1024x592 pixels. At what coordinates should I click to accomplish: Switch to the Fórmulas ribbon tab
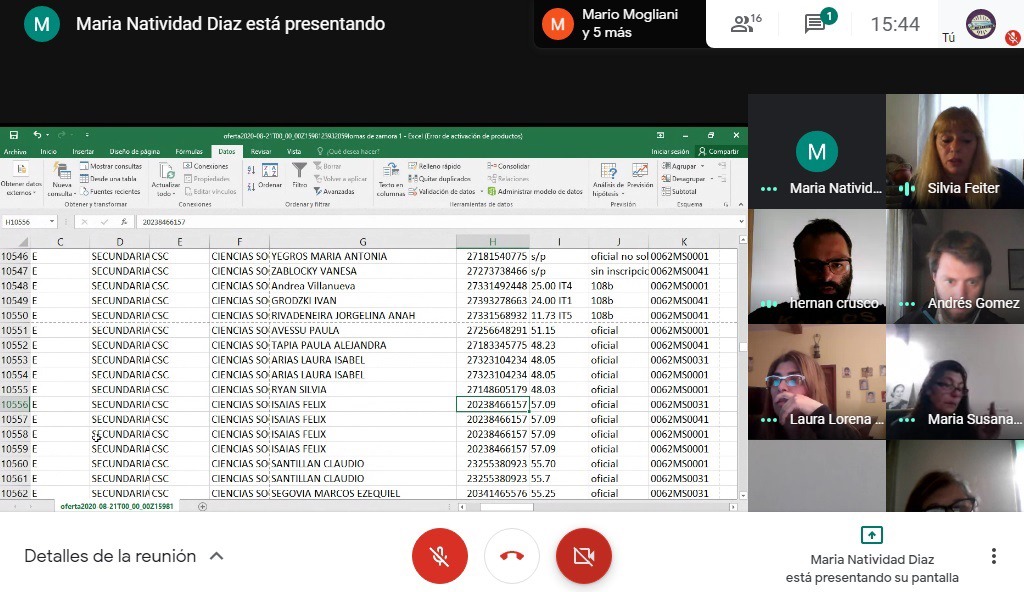[189, 151]
